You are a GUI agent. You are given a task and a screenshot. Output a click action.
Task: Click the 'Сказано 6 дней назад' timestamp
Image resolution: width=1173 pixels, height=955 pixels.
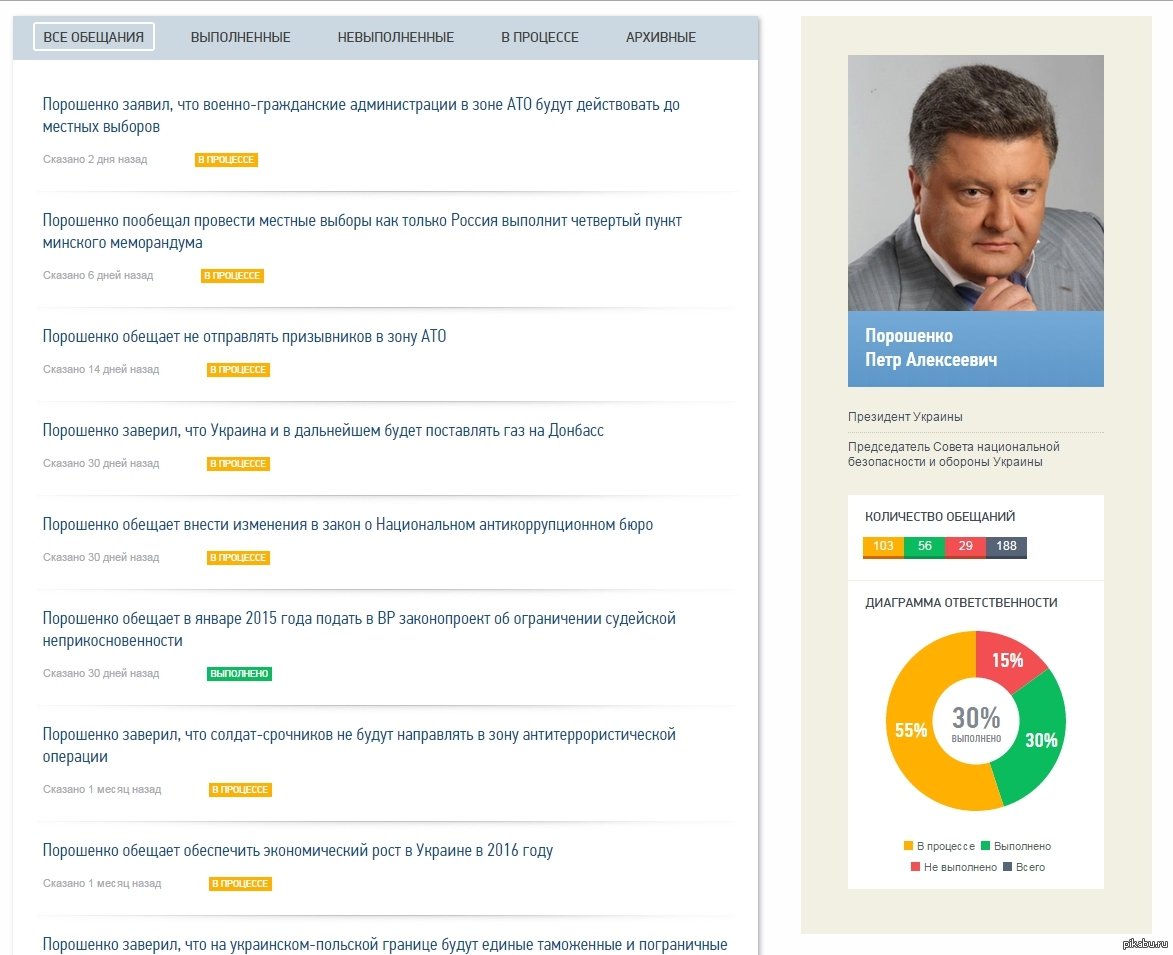tap(98, 275)
